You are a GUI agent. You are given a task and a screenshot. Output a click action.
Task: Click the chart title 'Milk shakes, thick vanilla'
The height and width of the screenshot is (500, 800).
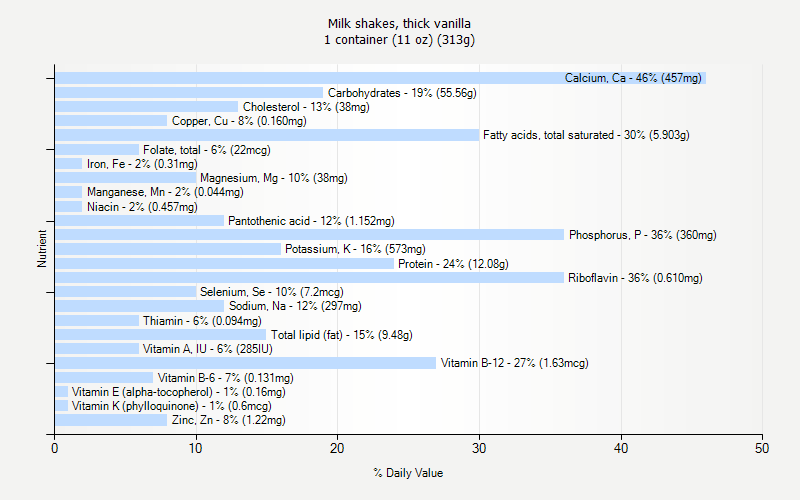click(399, 23)
